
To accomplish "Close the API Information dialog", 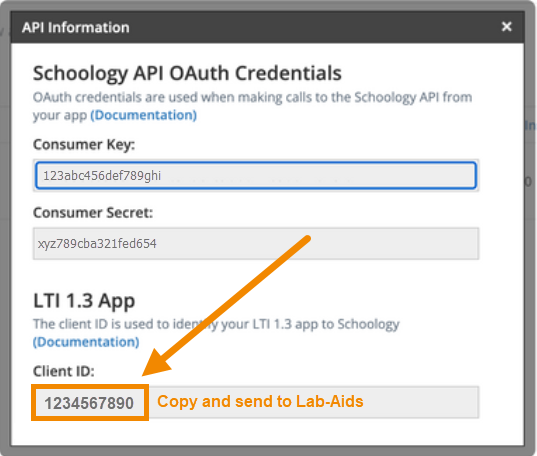I will [x=507, y=27].
